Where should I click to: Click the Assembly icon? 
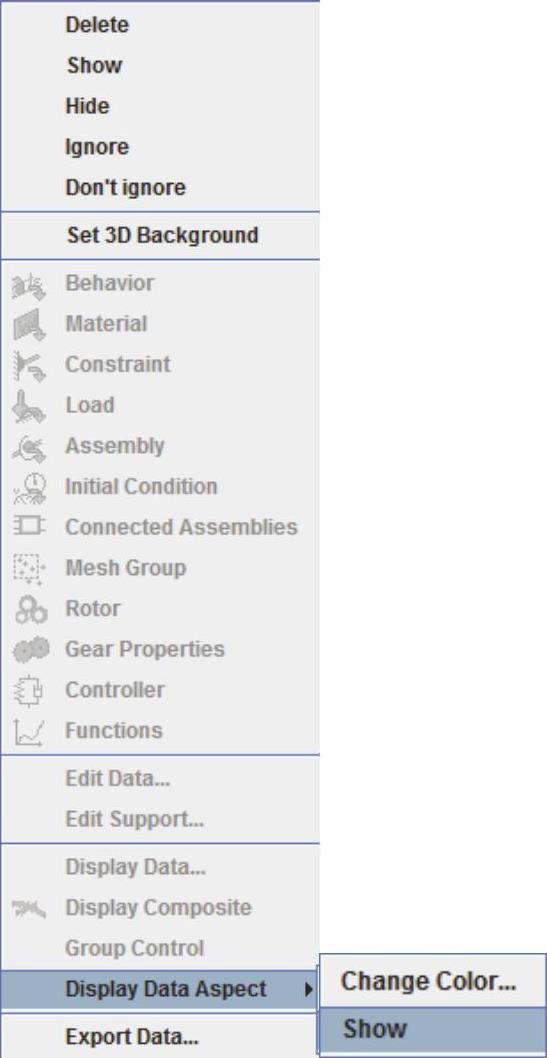[29, 448]
